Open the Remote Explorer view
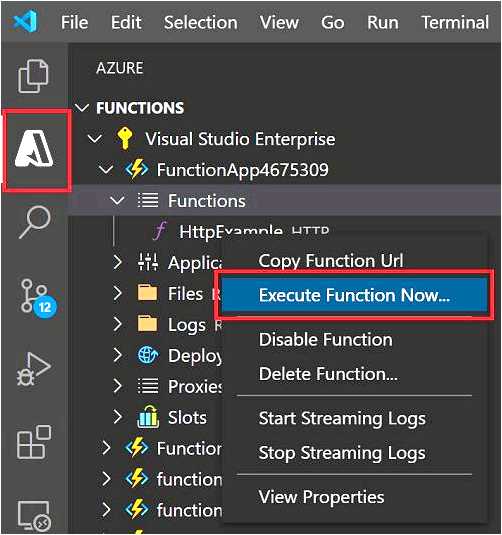Viewport: 502px width, 535px height. tap(34, 515)
